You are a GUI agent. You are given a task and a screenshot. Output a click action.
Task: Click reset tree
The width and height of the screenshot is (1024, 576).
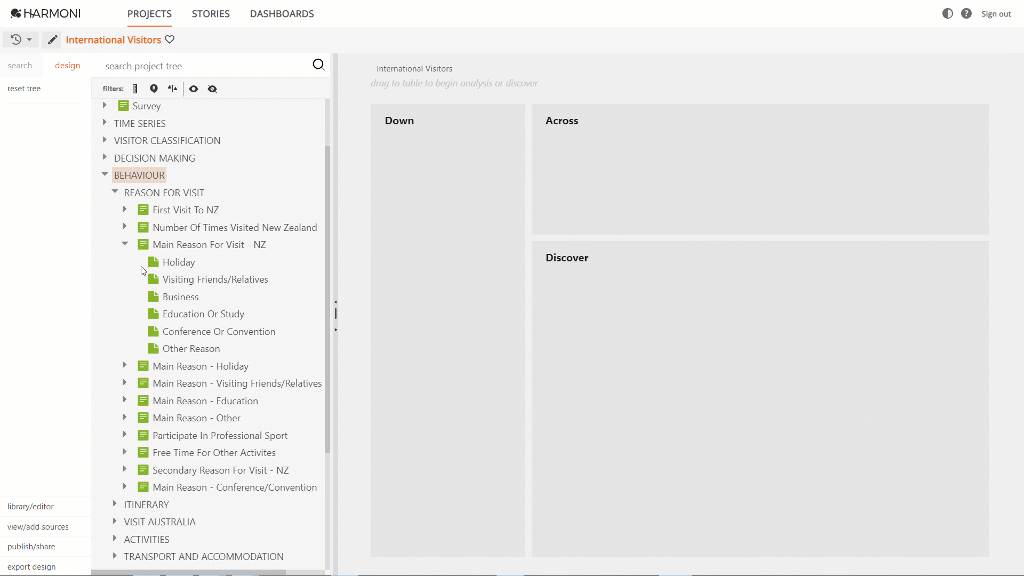(24, 88)
